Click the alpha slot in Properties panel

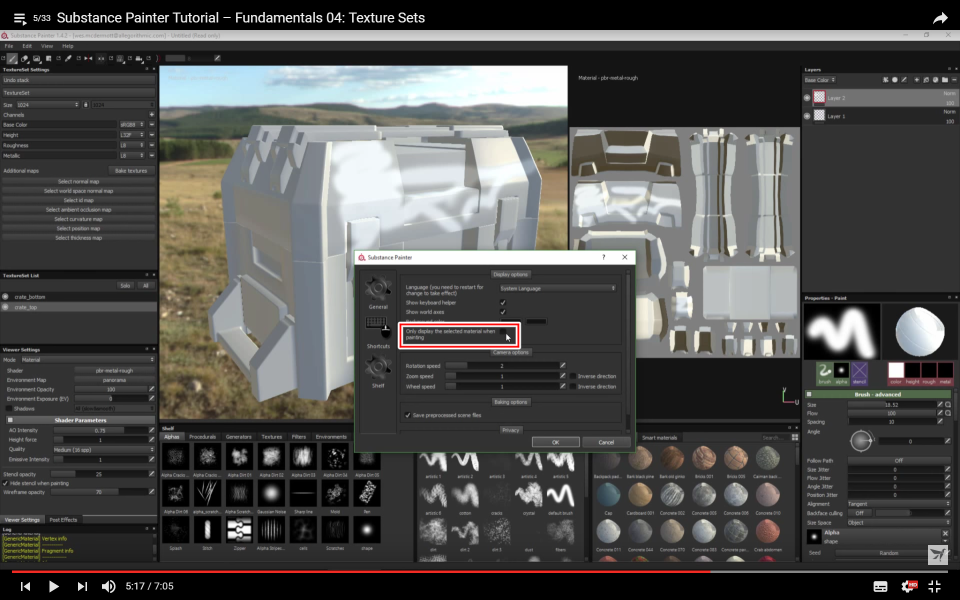tap(841, 372)
